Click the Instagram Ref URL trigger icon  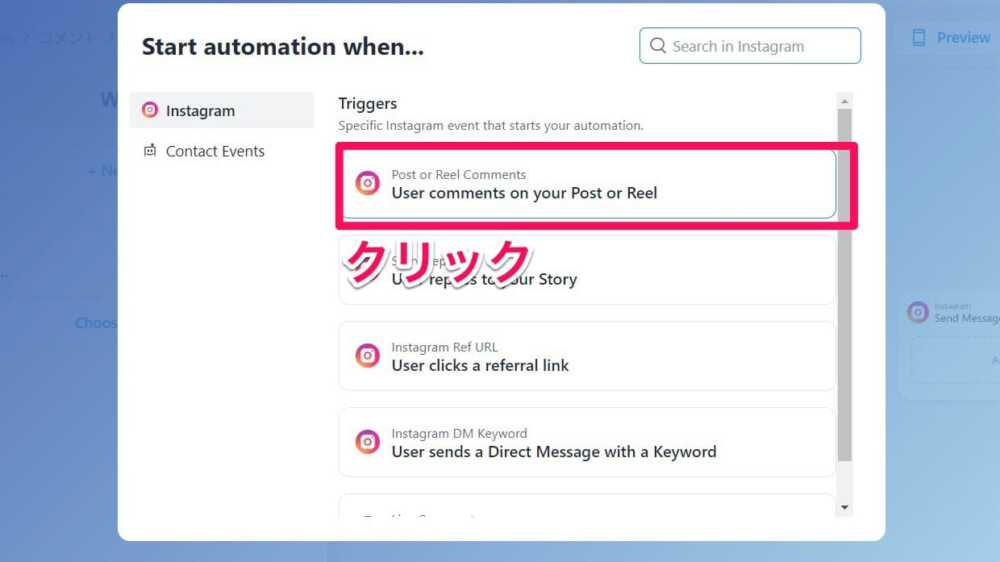(x=368, y=356)
